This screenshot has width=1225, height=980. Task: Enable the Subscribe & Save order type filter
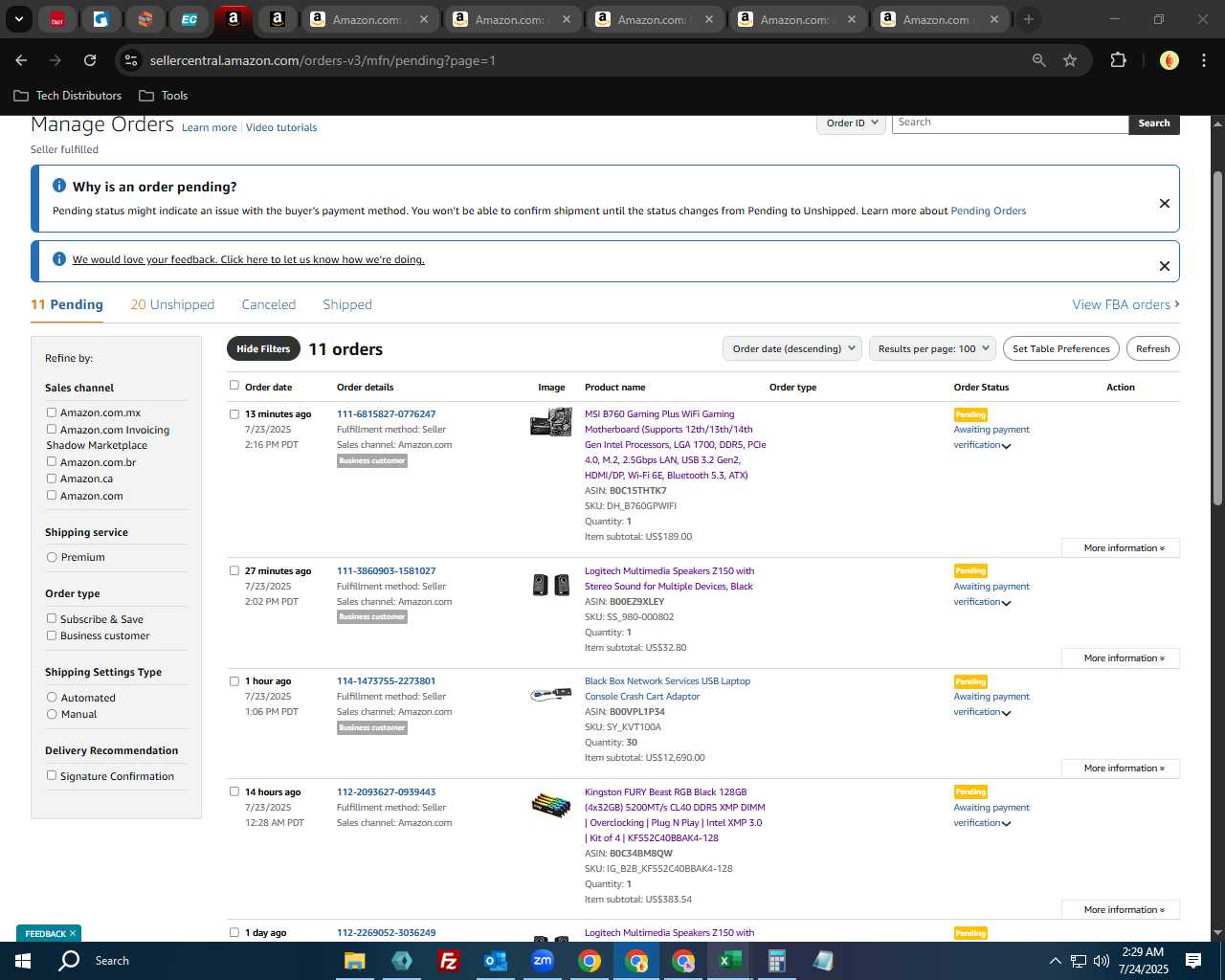point(52,618)
